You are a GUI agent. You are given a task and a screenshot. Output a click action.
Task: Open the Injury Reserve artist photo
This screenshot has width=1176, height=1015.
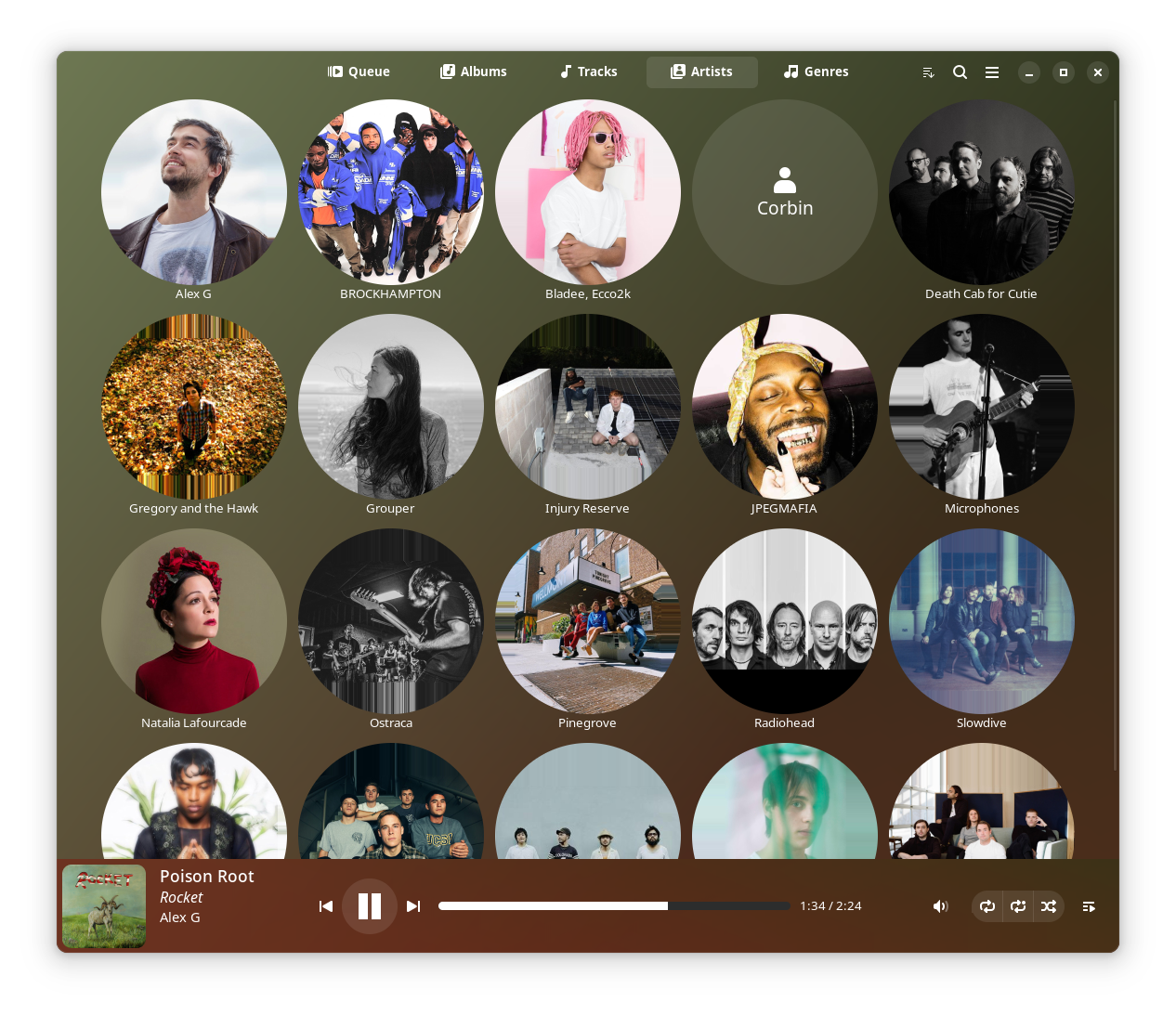point(588,407)
